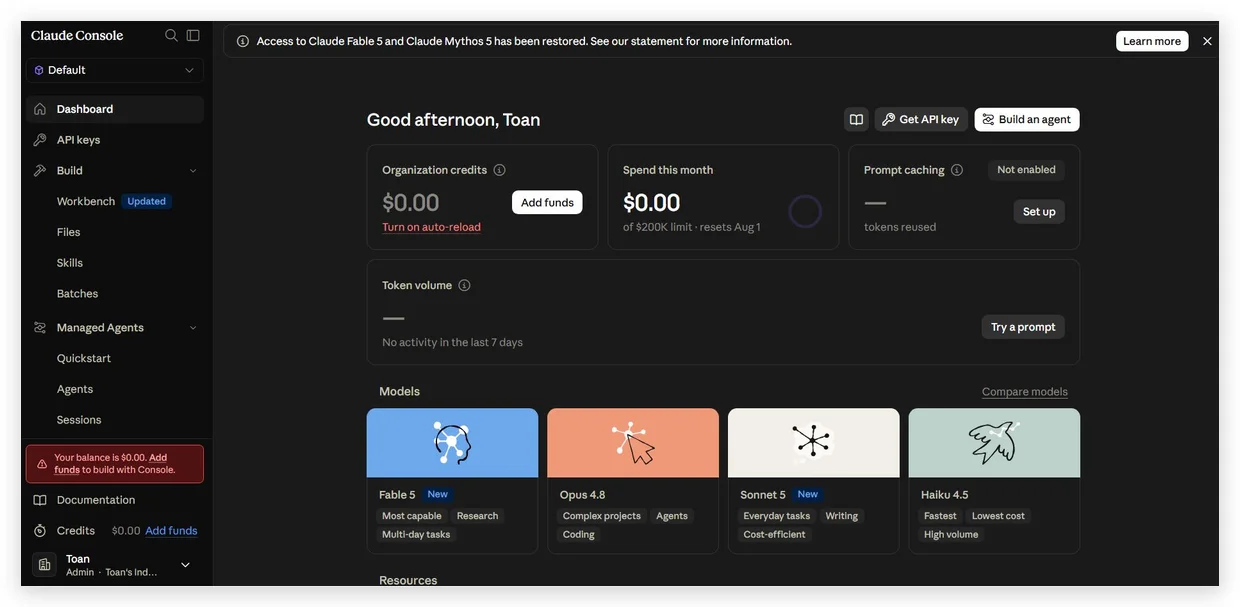The image size is (1240, 607).
Task: Open the Fable 5 model card image
Action: (x=452, y=443)
